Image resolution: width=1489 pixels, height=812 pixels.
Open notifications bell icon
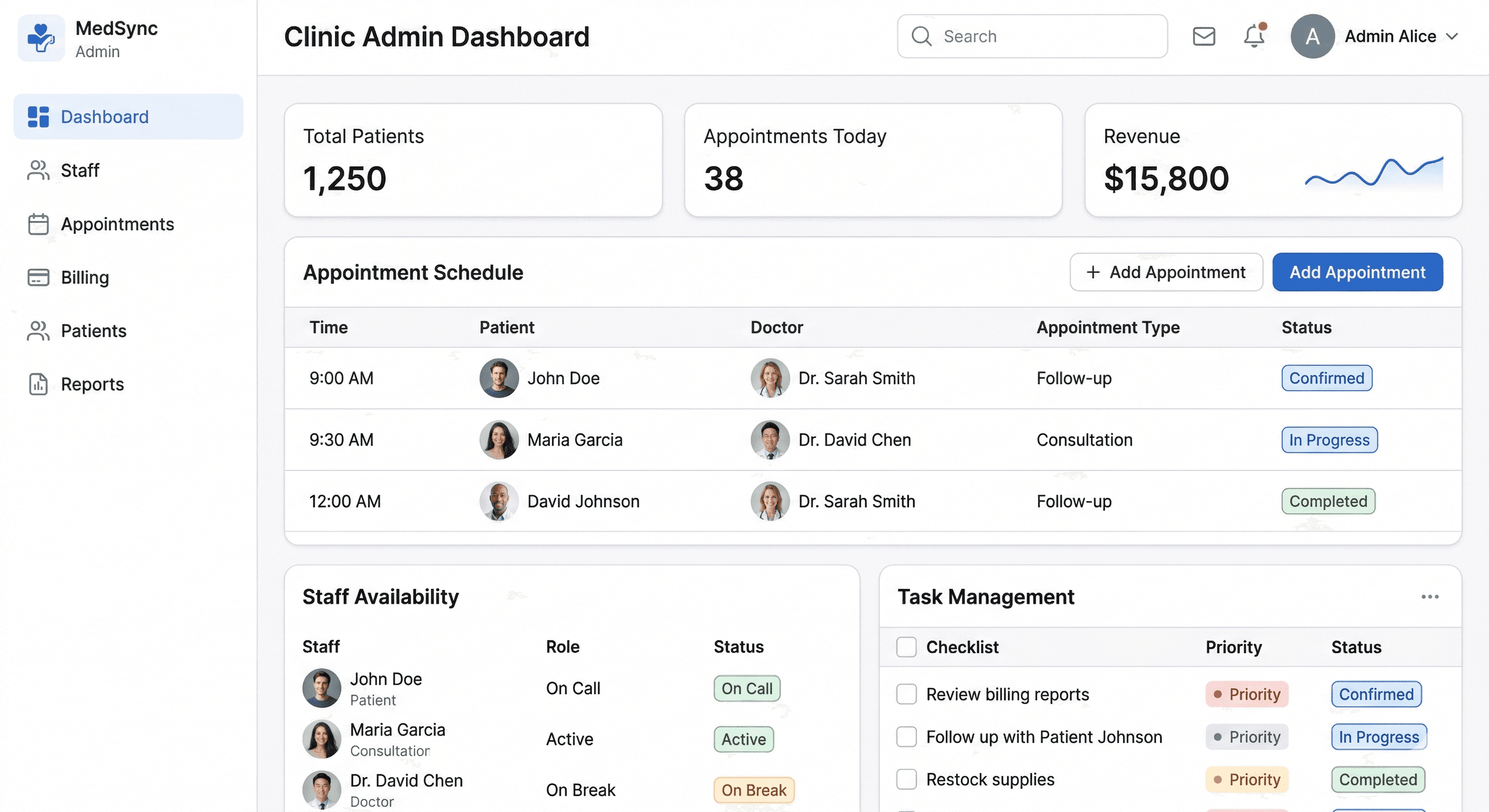[x=1254, y=36]
